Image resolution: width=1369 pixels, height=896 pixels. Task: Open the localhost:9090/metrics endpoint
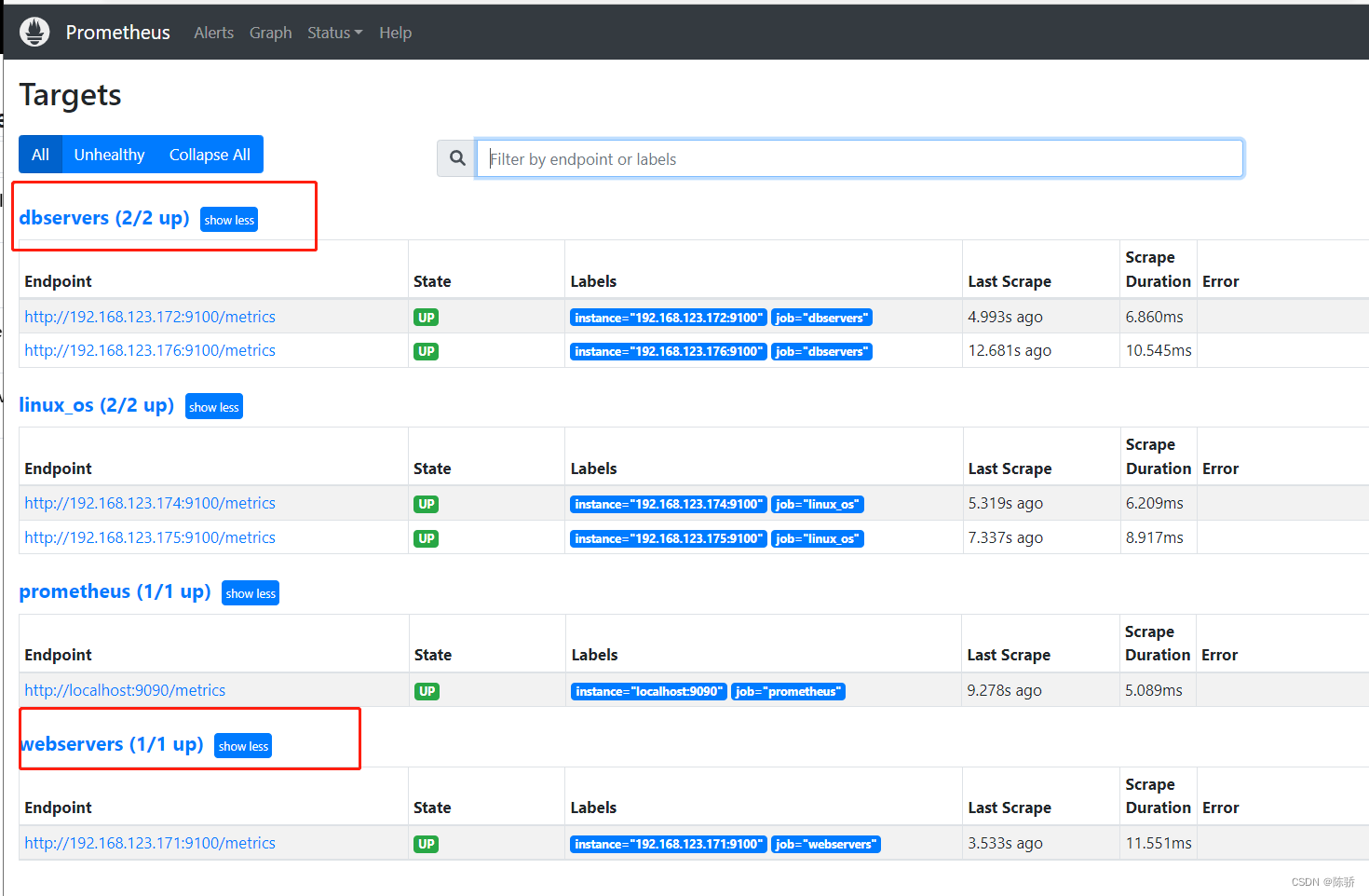coord(125,690)
